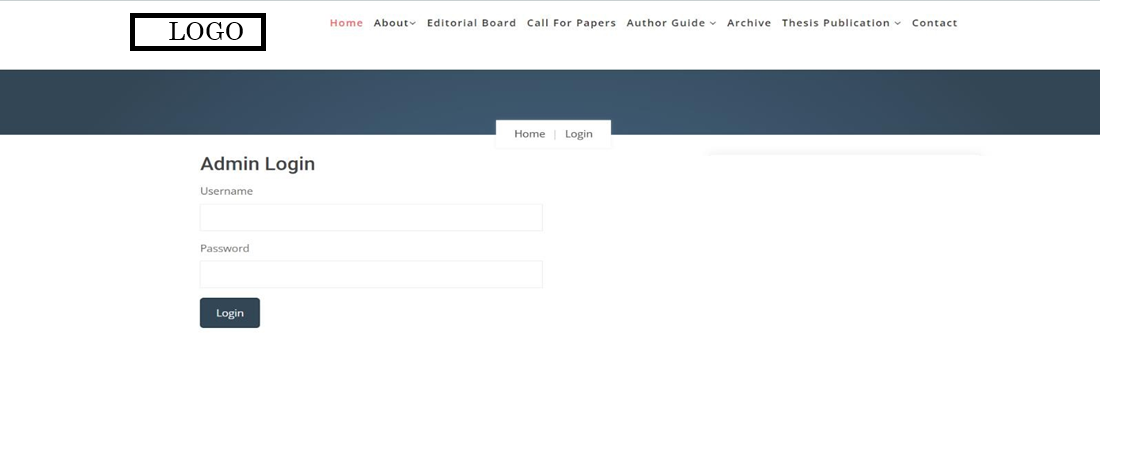This screenshot has width=1142, height=458.
Task: Open the Archive page
Action: point(749,23)
